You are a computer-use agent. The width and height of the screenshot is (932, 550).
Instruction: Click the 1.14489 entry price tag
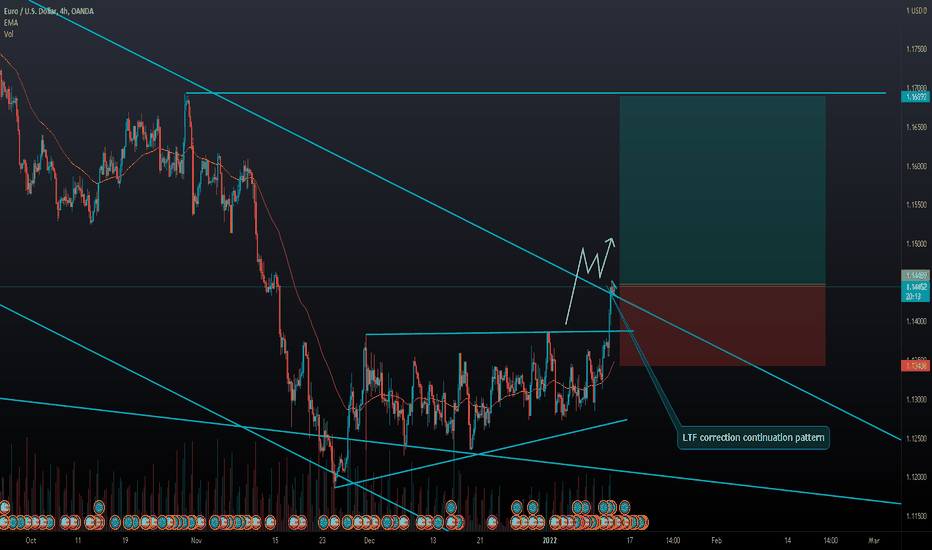pos(915,275)
